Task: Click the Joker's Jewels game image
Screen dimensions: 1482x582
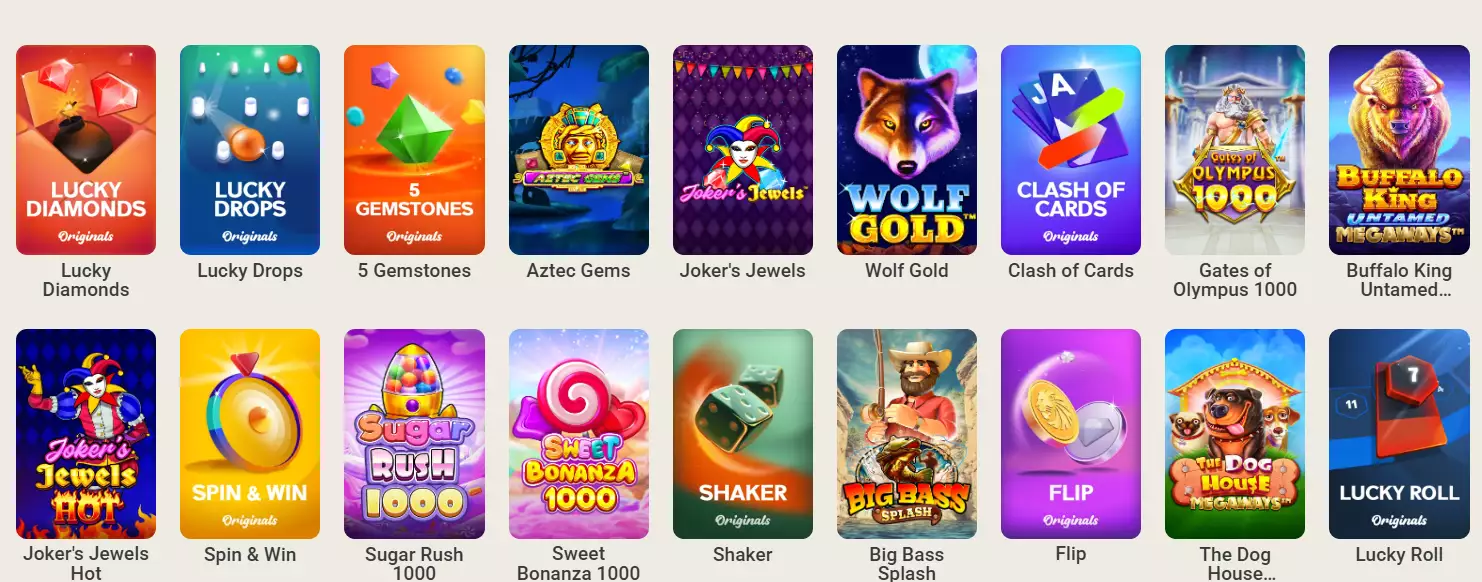Action: (743, 150)
